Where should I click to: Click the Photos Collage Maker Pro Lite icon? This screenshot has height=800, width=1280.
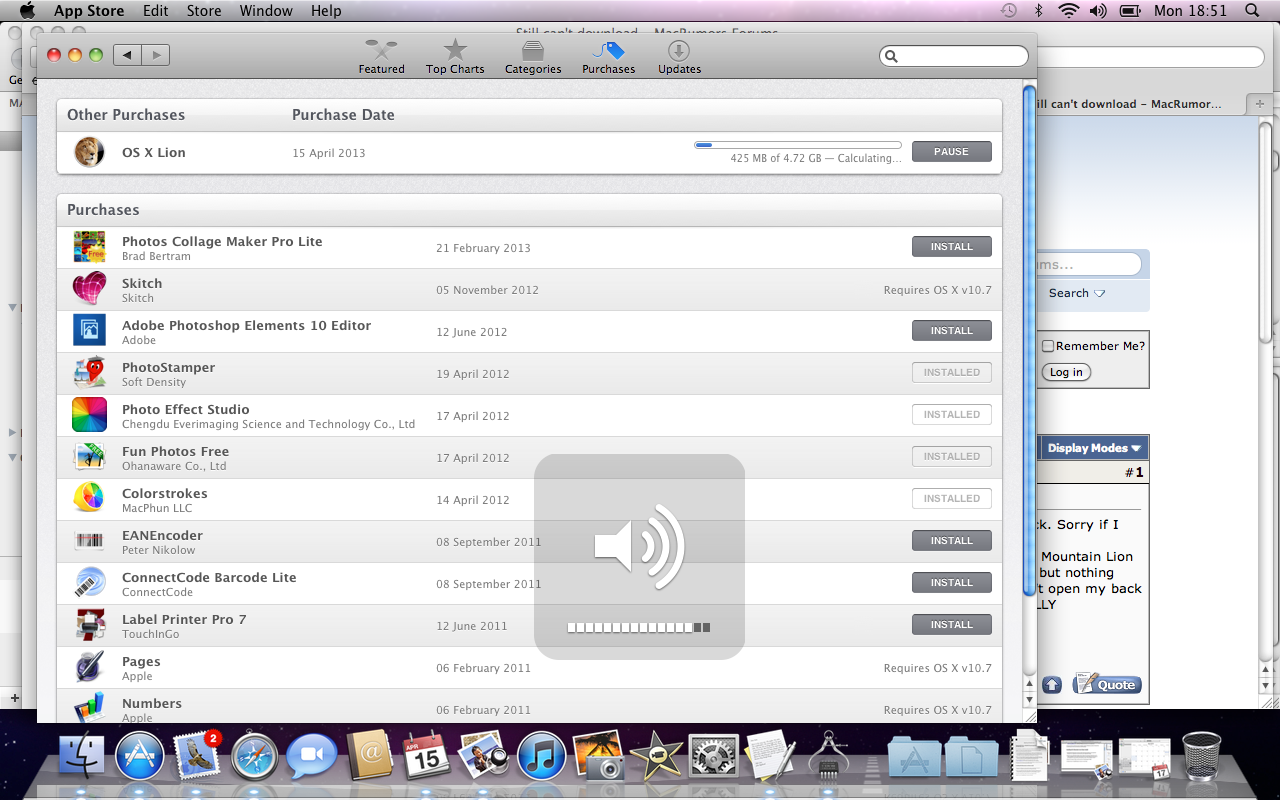coord(89,247)
